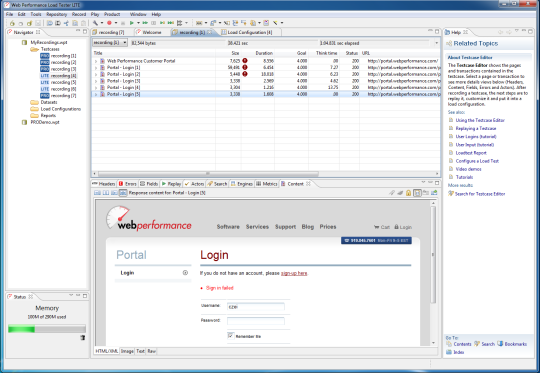540x373 pixels.
Task: Click the single-step replay icon
Action: pos(162,23)
